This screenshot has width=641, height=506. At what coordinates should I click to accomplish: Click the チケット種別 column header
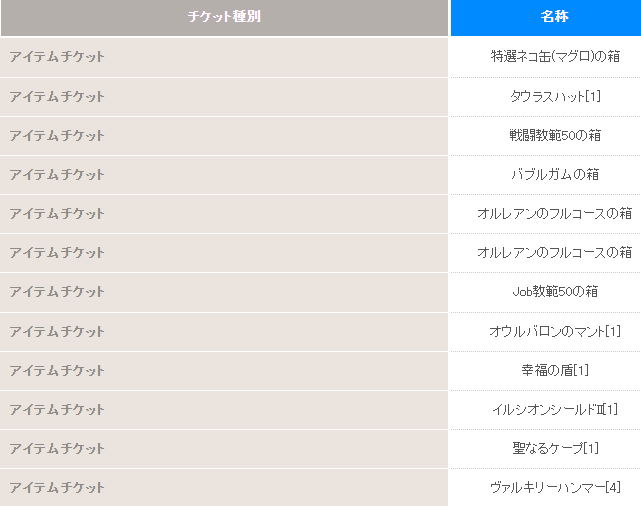click(x=224, y=17)
